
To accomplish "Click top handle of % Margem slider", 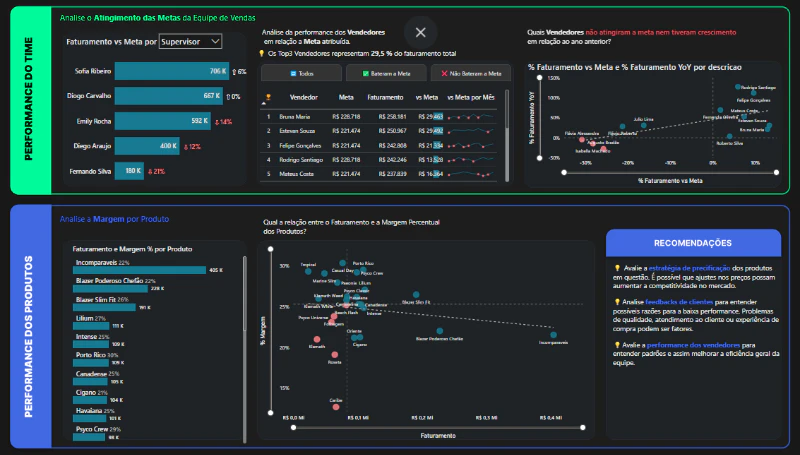I will pos(270,249).
